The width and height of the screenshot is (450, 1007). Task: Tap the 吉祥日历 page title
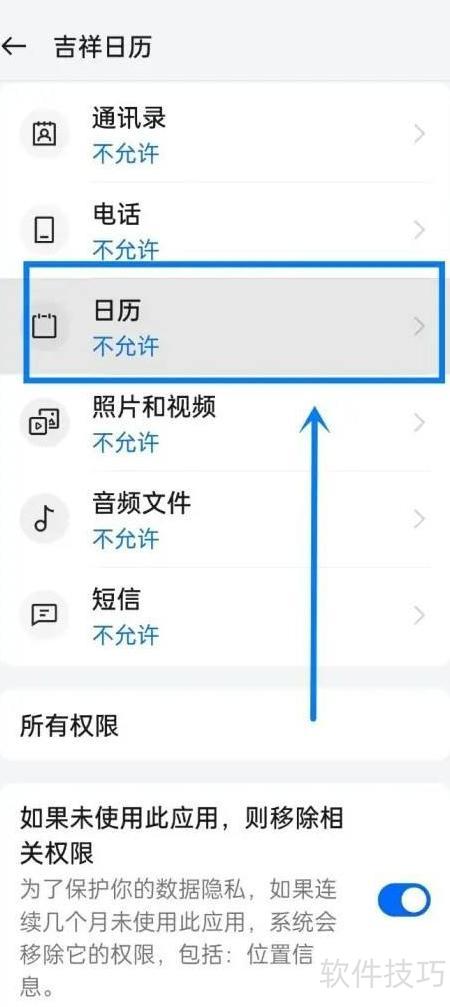click(x=103, y=48)
